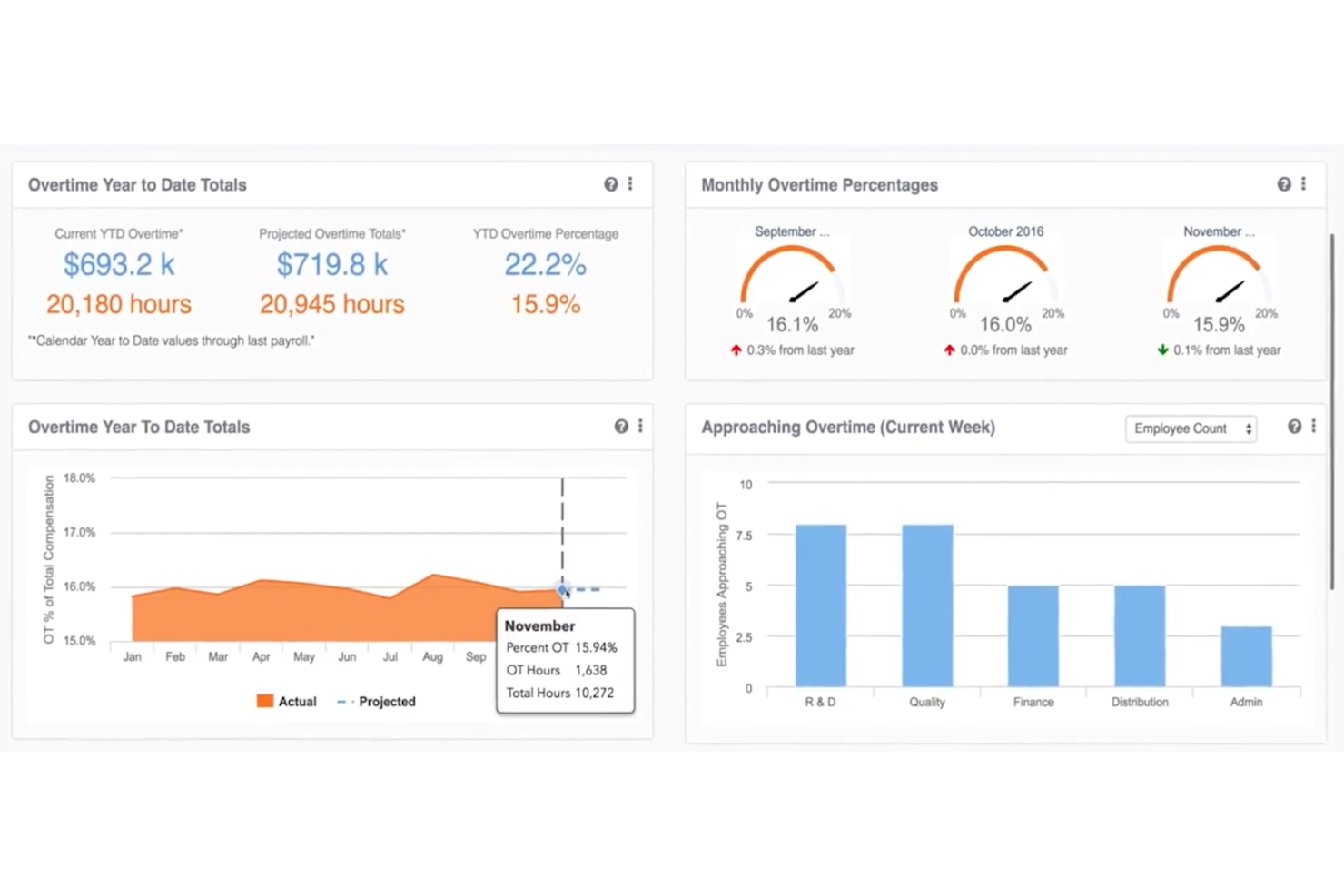1344x896 pixels.
Task: Click help icon on Approaching Overtime card
Action: 1294,427
